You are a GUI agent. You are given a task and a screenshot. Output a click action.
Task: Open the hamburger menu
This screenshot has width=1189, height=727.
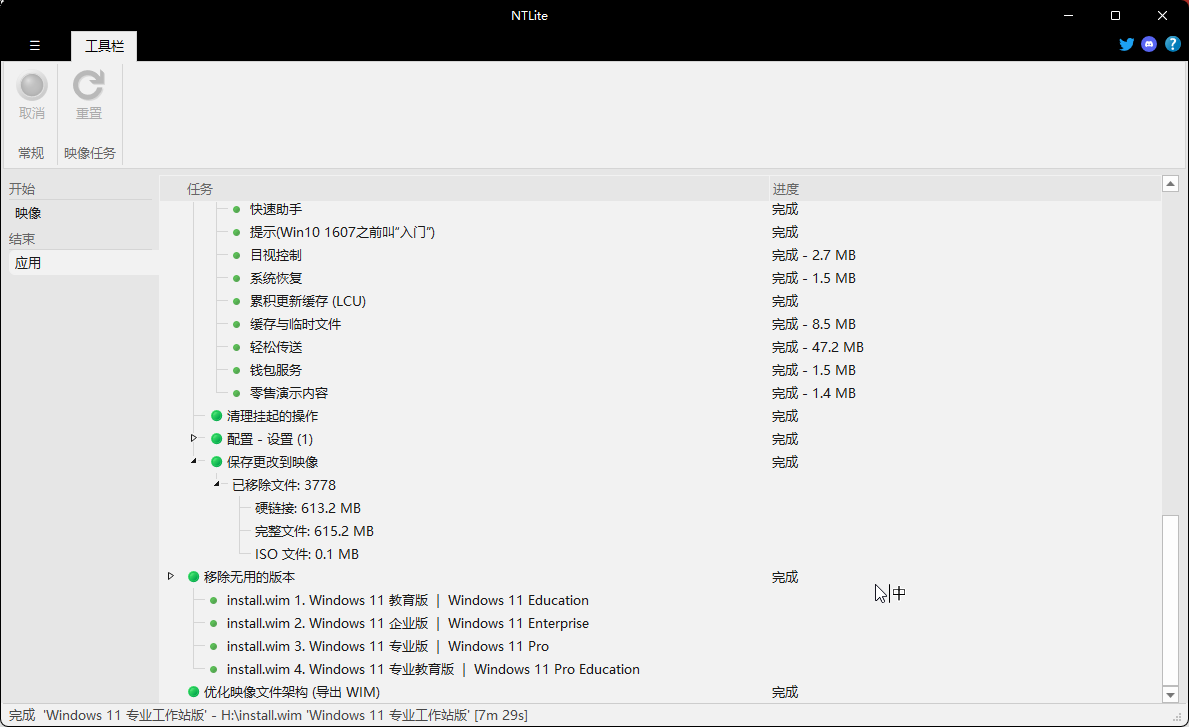tap(35, 45)
